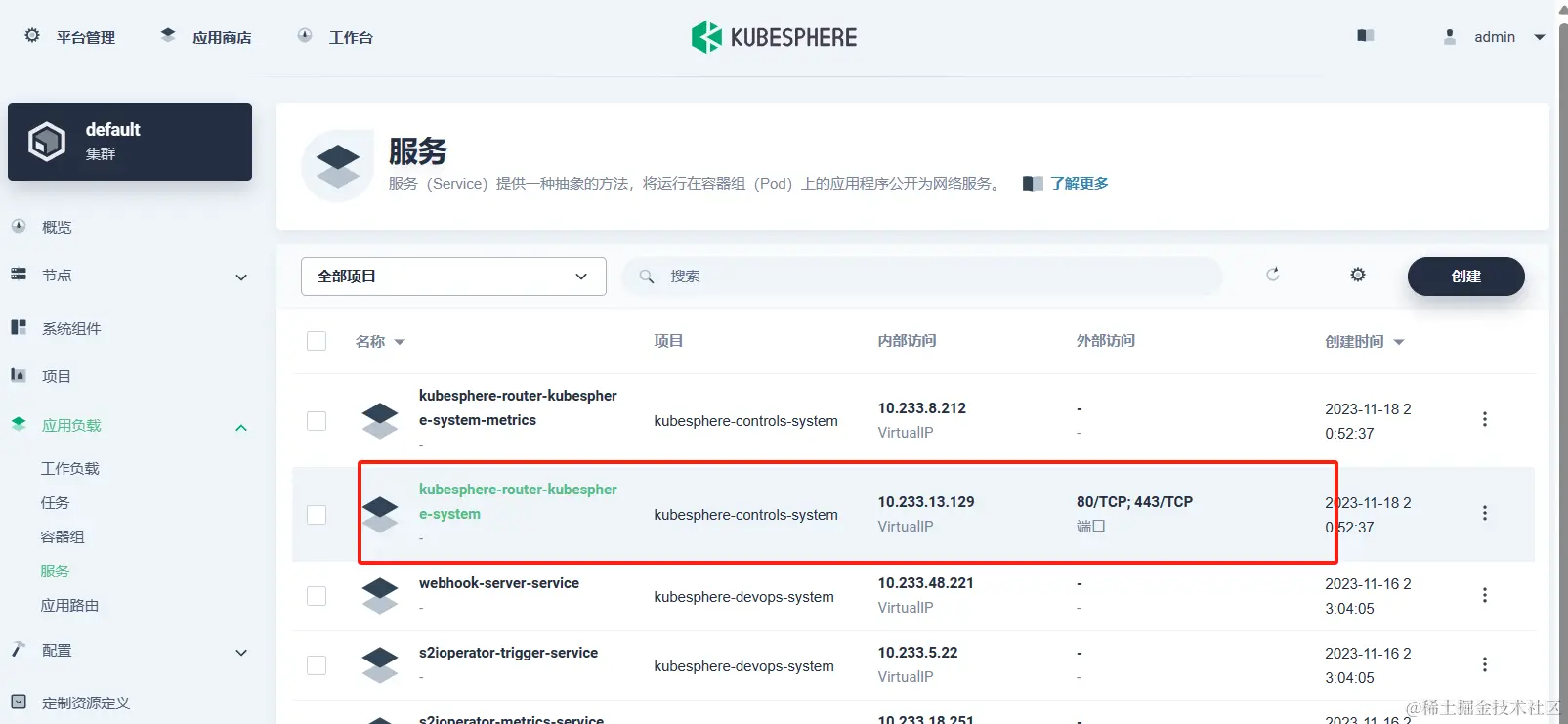
Task: Go to 任务 in sidebar
Action: [x=55, y=502]
